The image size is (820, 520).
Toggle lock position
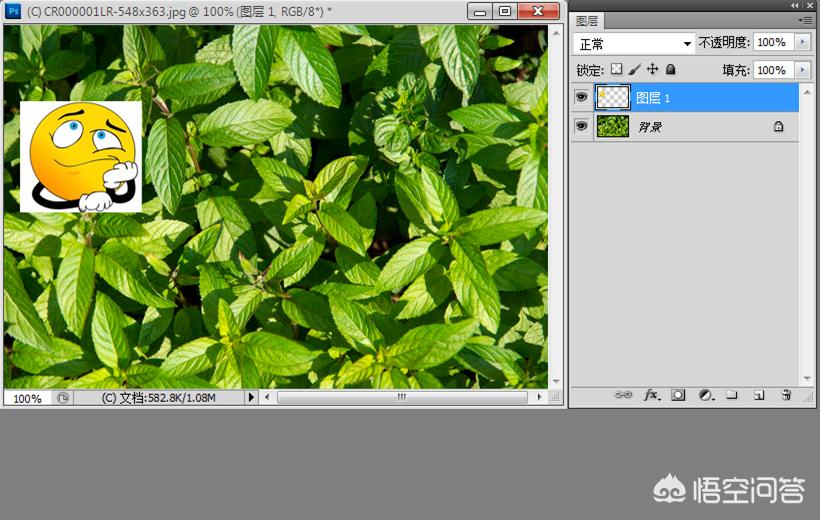coord(652,69)
